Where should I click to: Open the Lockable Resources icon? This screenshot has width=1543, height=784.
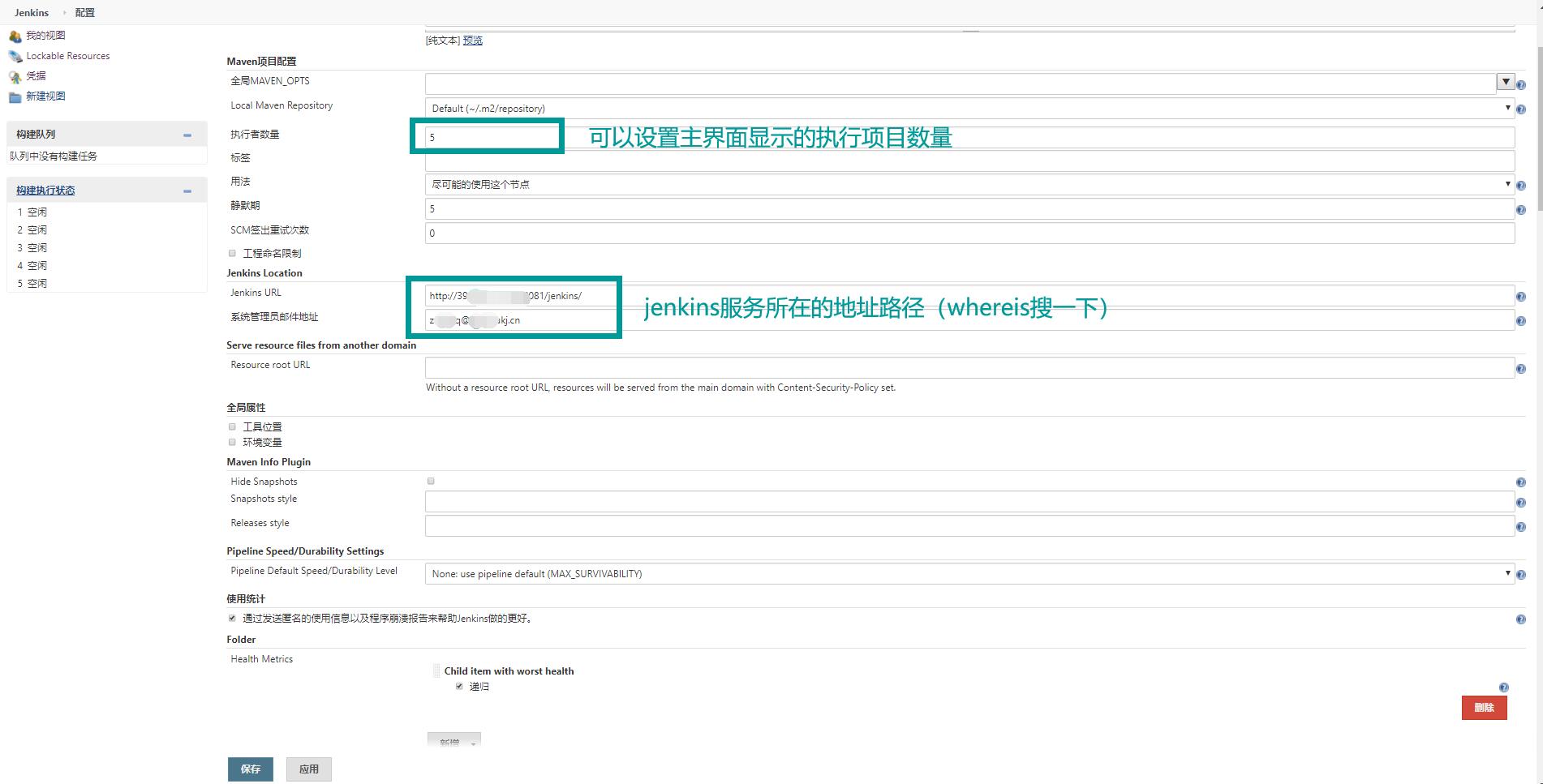15,56
